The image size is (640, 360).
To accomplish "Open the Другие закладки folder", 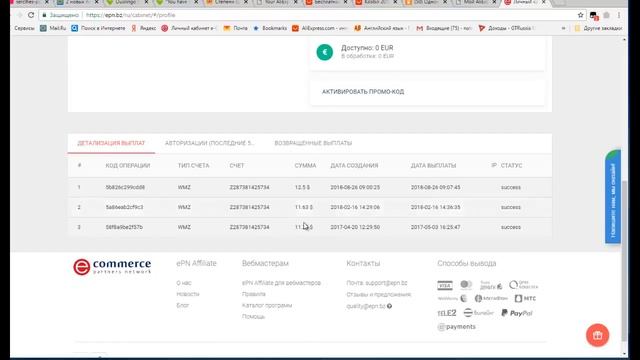I will coord(598,28).
